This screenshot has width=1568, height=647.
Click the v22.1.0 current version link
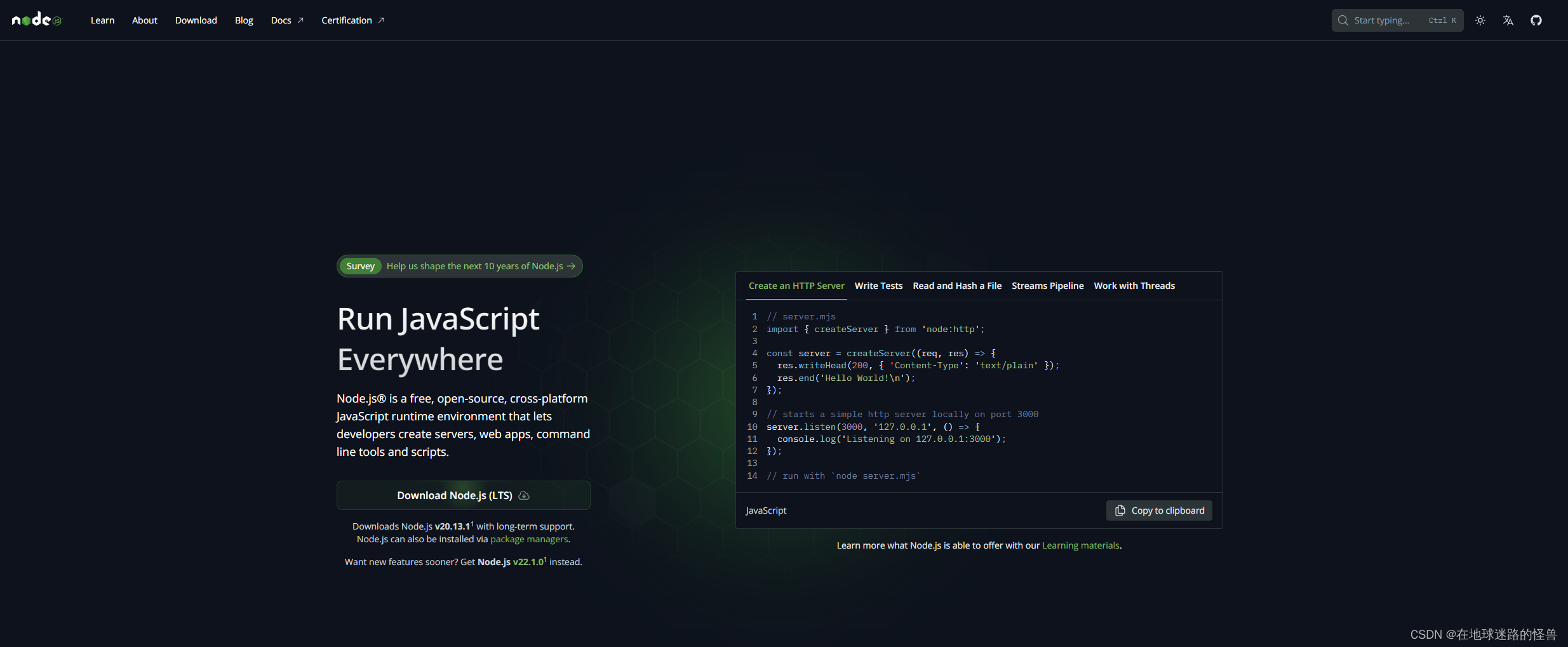(528, 562)
